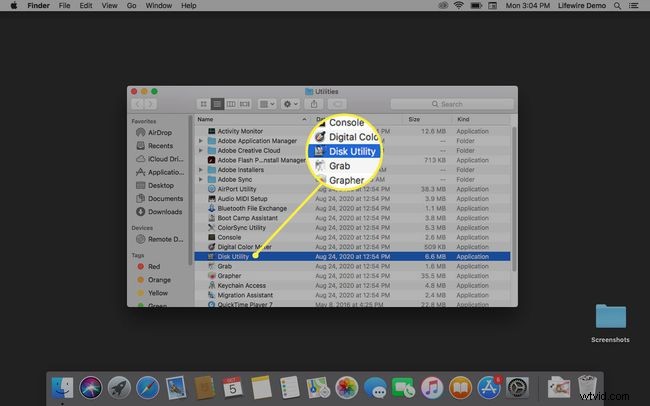
Task: Open Safari from the Dock
Action: (147, 388)
